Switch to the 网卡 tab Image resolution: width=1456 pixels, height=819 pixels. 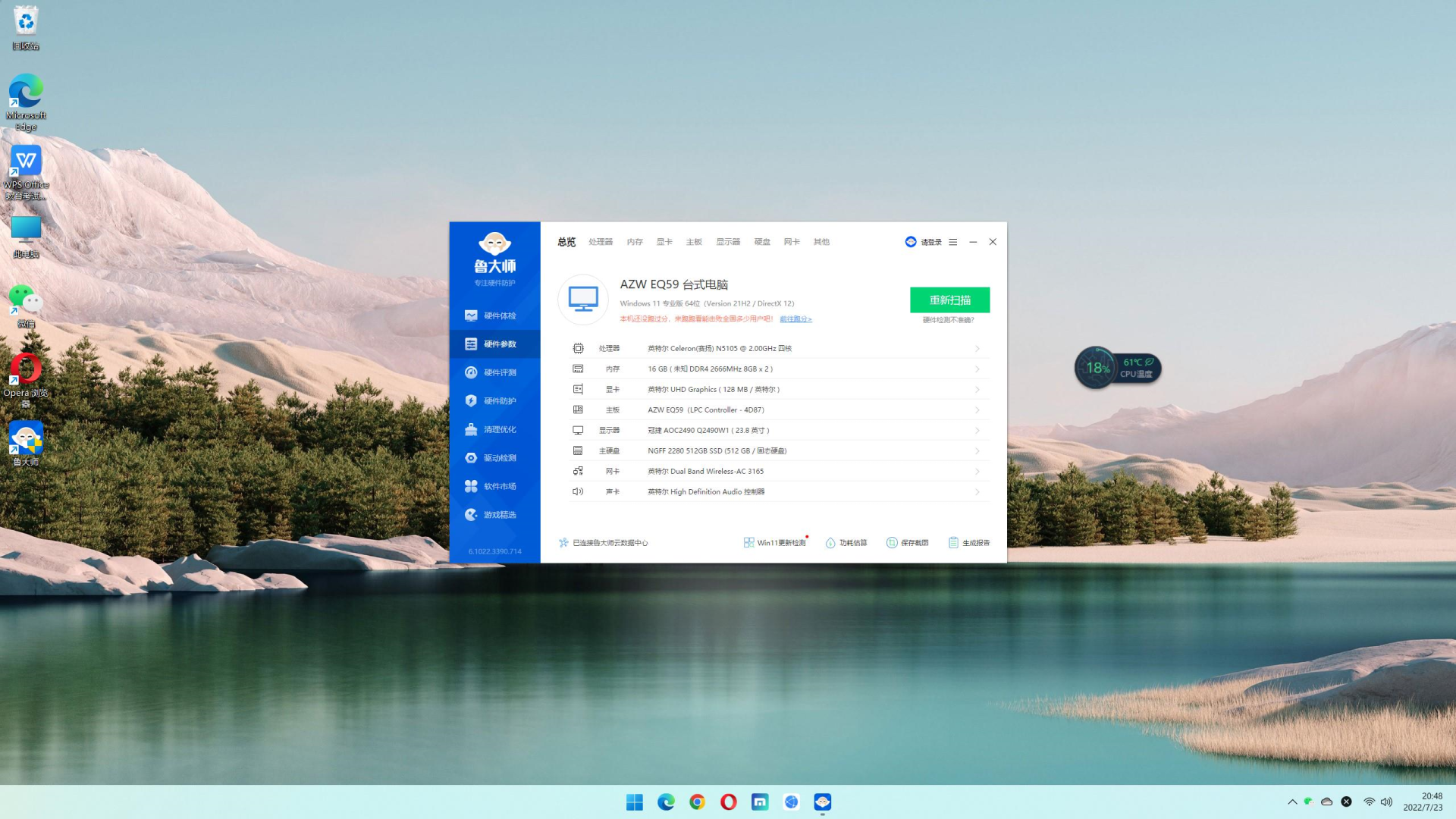tap(792, 242)
